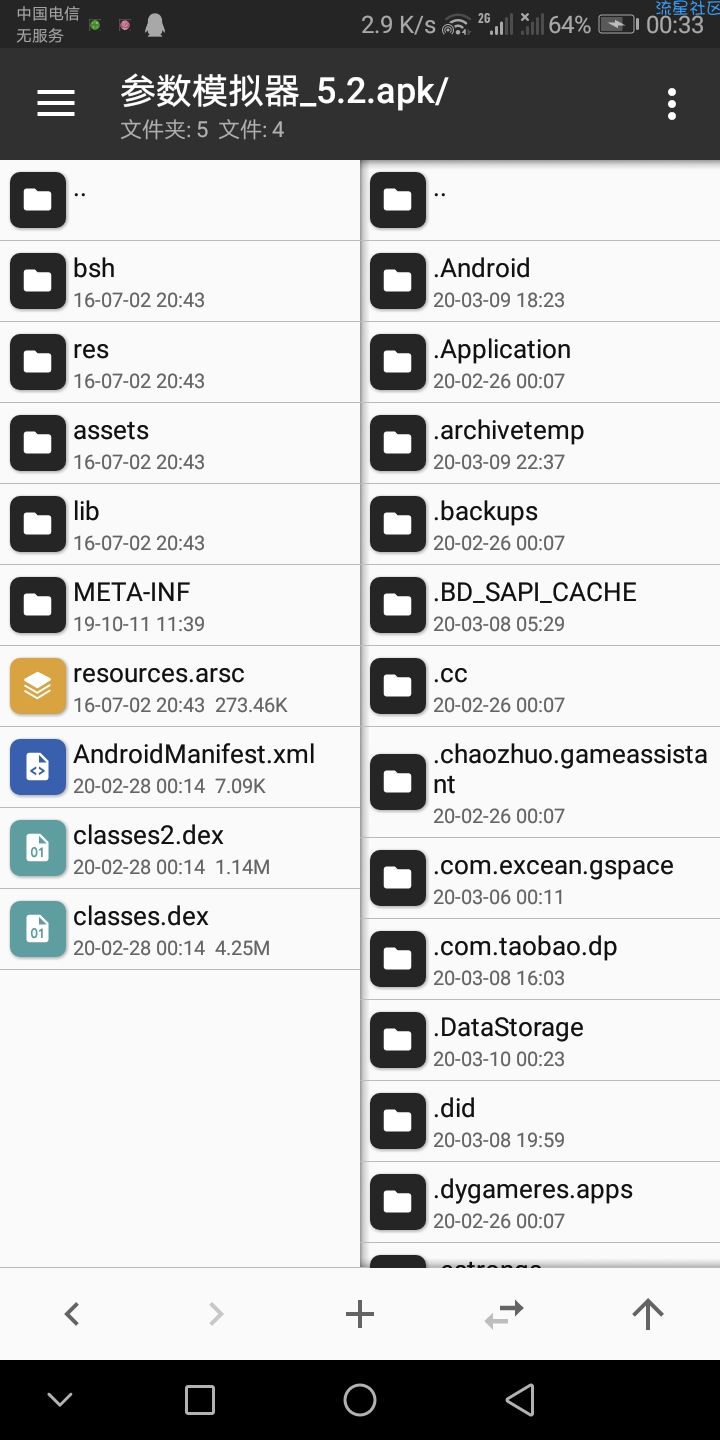The image size is (720, 1440).
Task: Open resources.arsc file icon
Action: point(38,686)
